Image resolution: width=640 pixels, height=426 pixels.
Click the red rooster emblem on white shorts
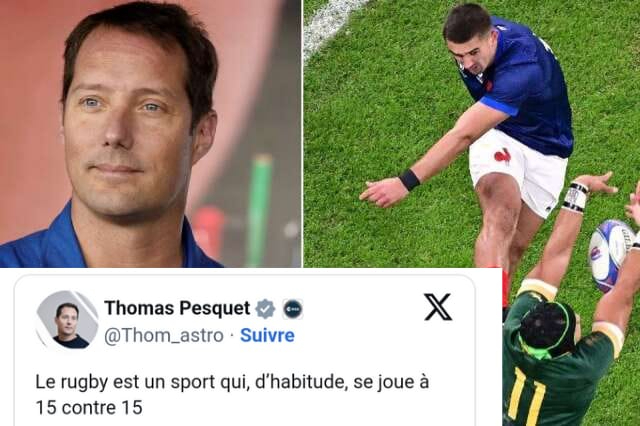point(502,155)
